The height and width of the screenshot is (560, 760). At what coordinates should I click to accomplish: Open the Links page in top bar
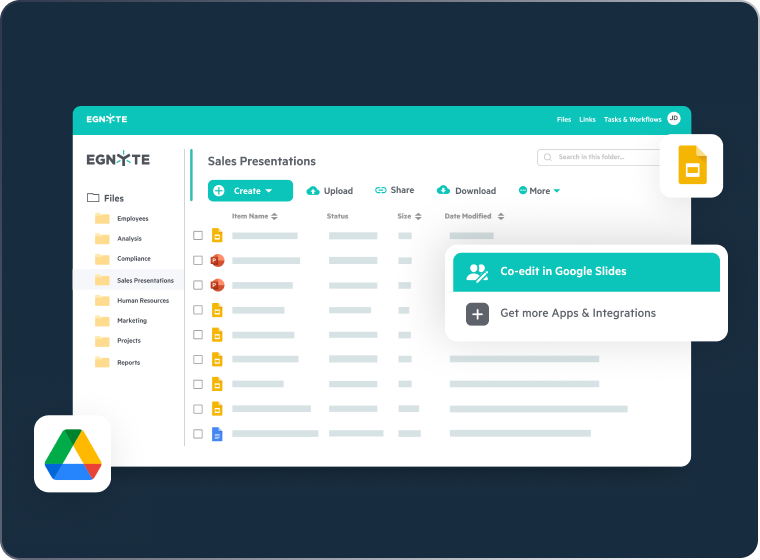587,119
